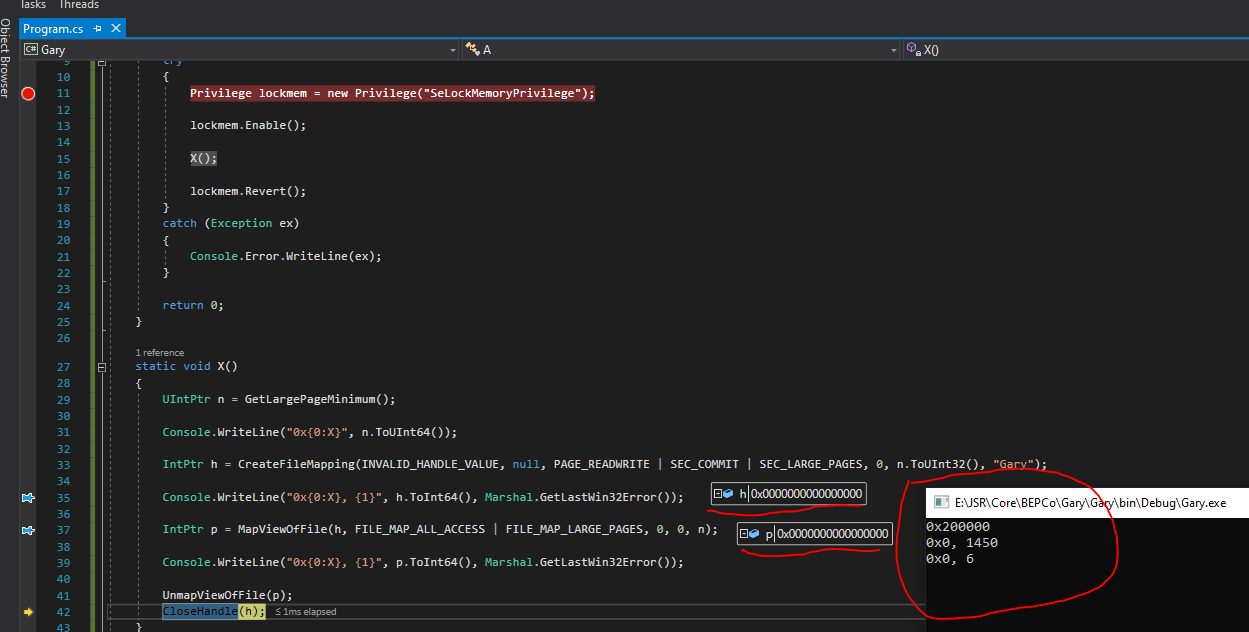Click the h.ToInt64() WriteLine statement
The height and width of the screenshot is (632, 1249).
pos(423,497)
